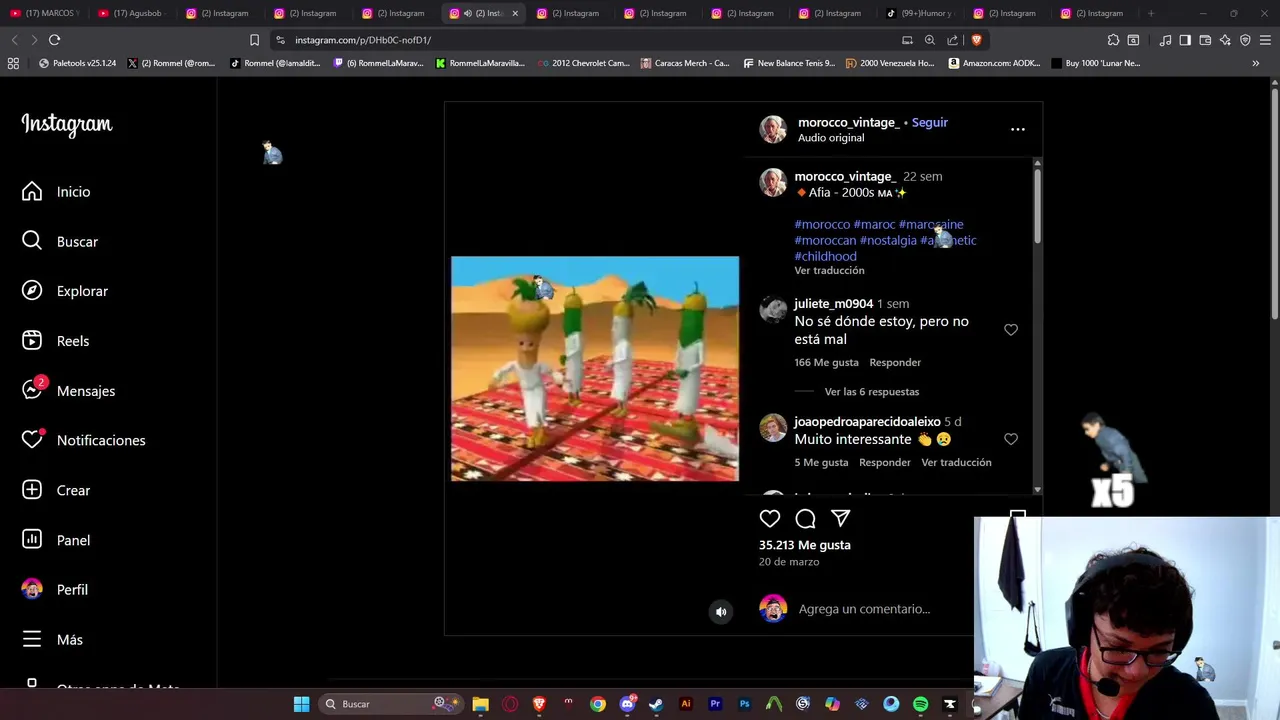Like the post with heart icon
This screenshot has width=1280, height=720.
[769, 518]
